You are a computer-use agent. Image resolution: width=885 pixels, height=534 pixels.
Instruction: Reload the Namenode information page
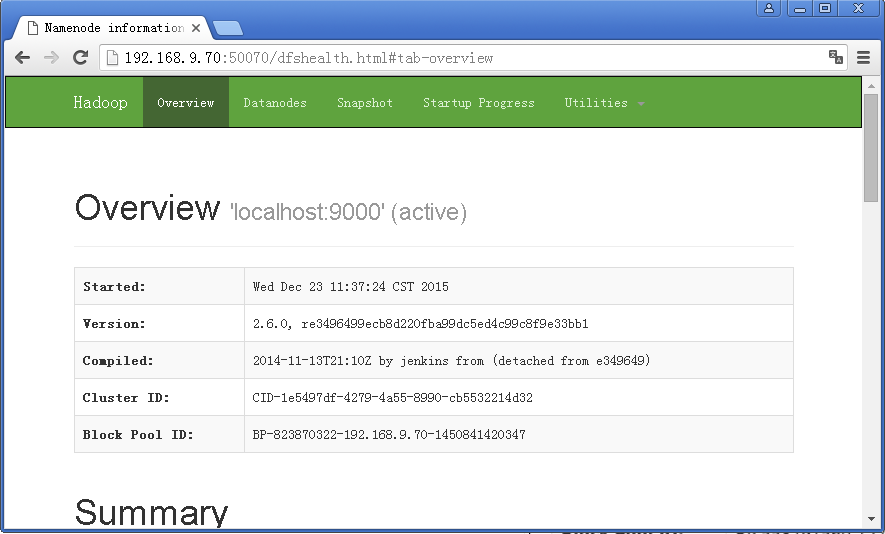tap(81, 57)
